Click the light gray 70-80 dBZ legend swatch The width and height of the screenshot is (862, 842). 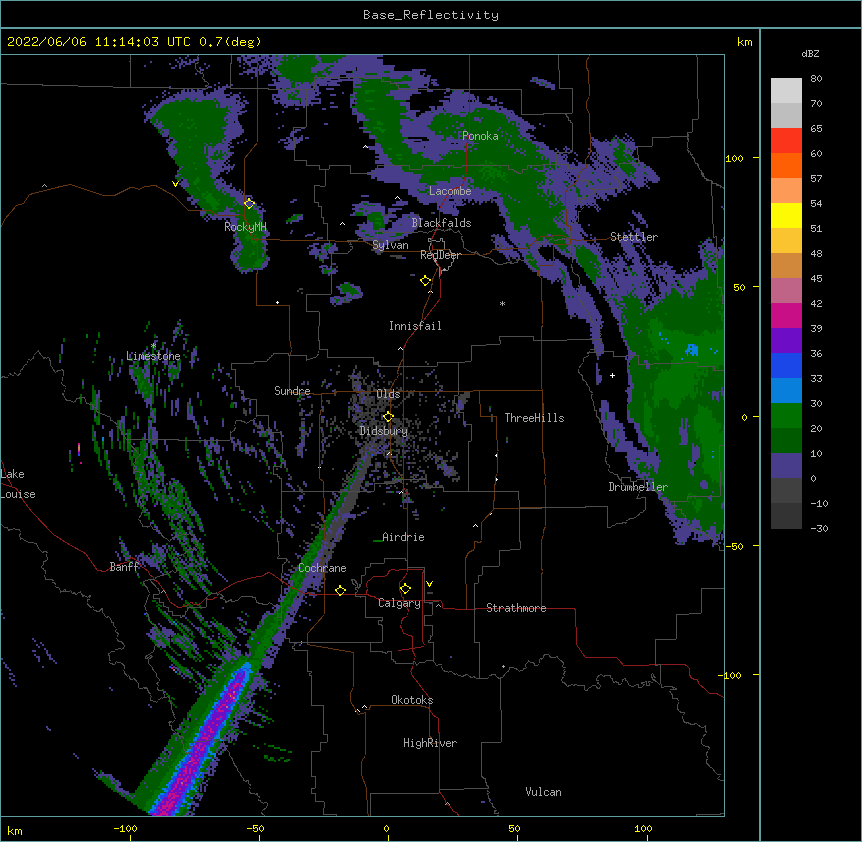pyautogui.click(x=786, y=91)
